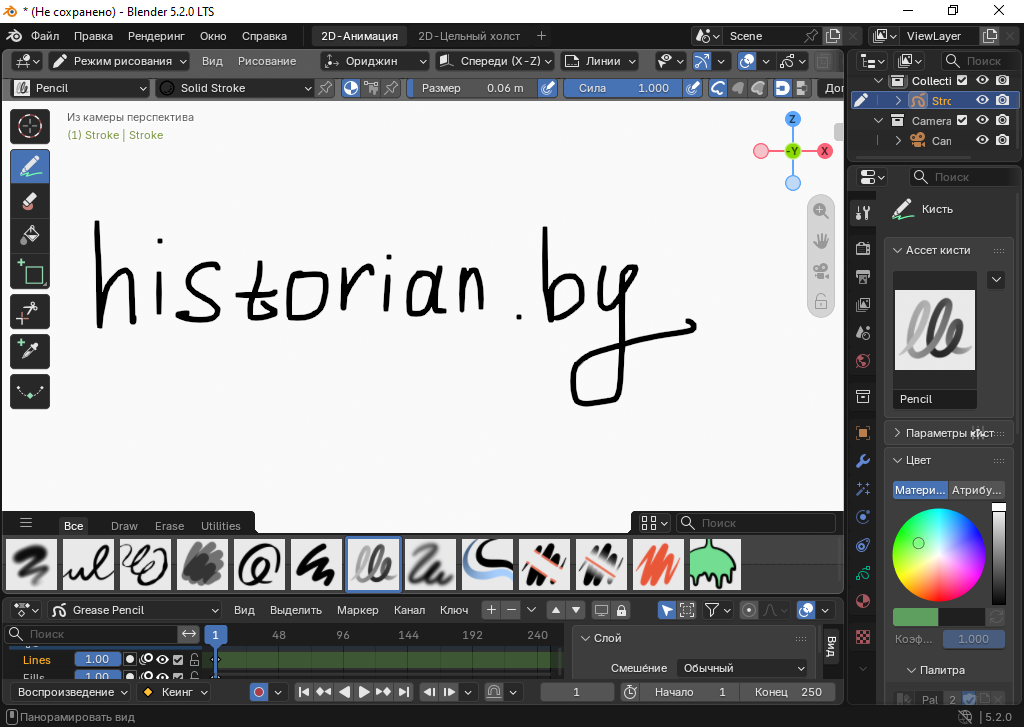This screenshot has height=727, width=1024.
Task: Open the Help menu
Action: click(264, 36)
